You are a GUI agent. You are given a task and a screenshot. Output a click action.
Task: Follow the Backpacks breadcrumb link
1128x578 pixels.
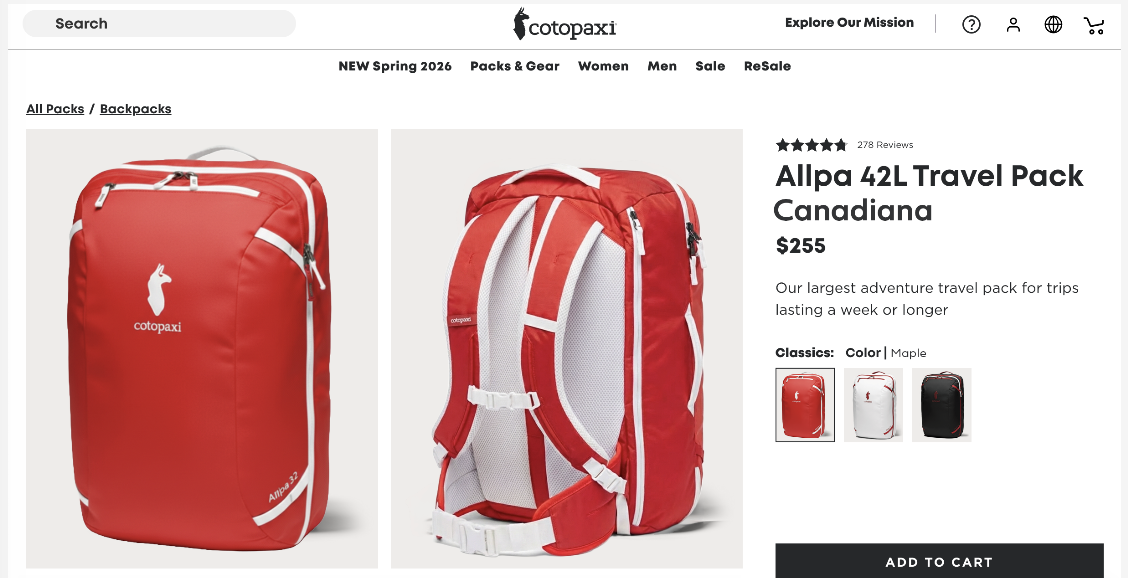(135, 109)
